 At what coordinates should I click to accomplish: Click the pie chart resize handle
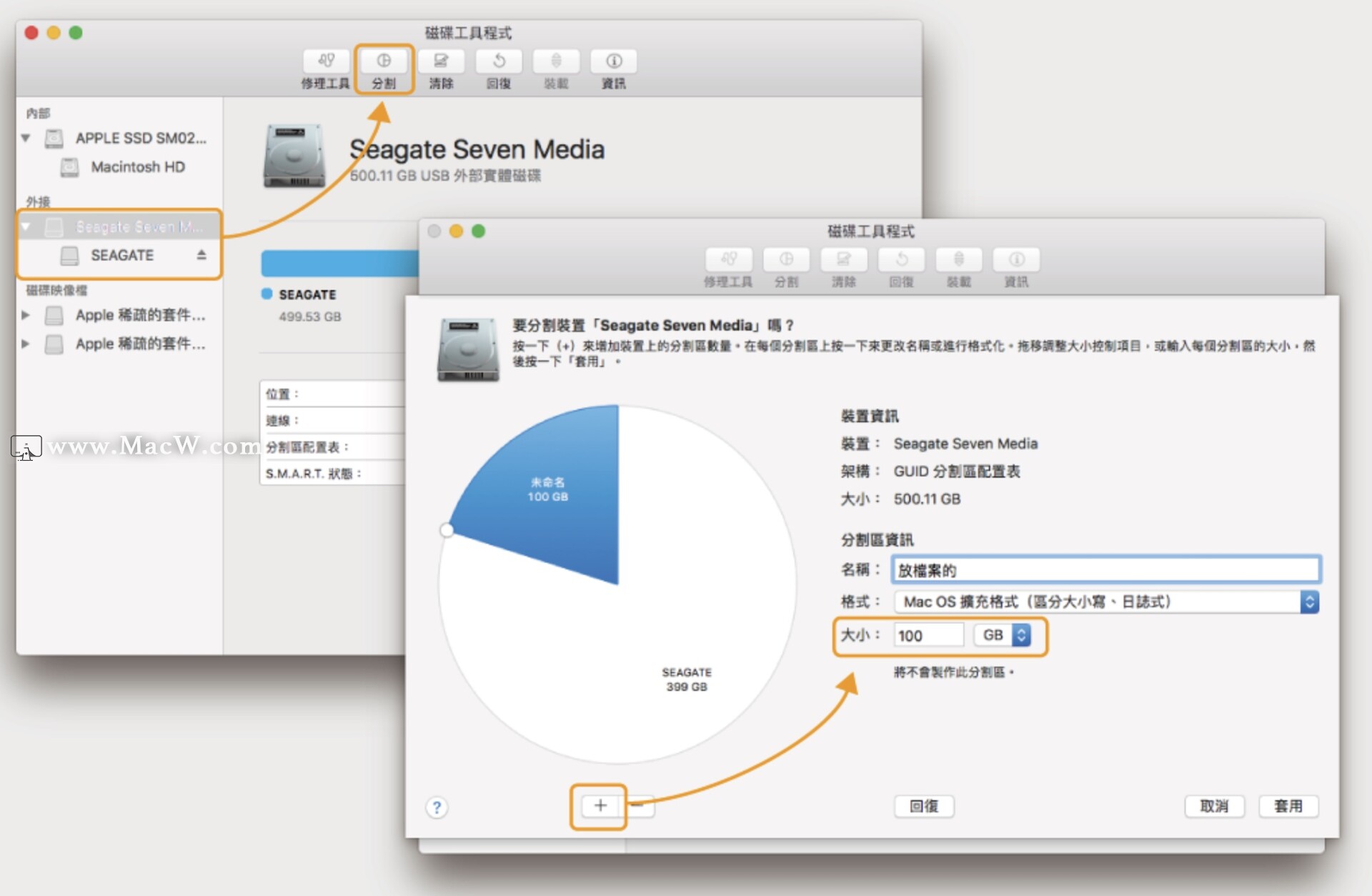pyautogui.click(x=447, y=530)
